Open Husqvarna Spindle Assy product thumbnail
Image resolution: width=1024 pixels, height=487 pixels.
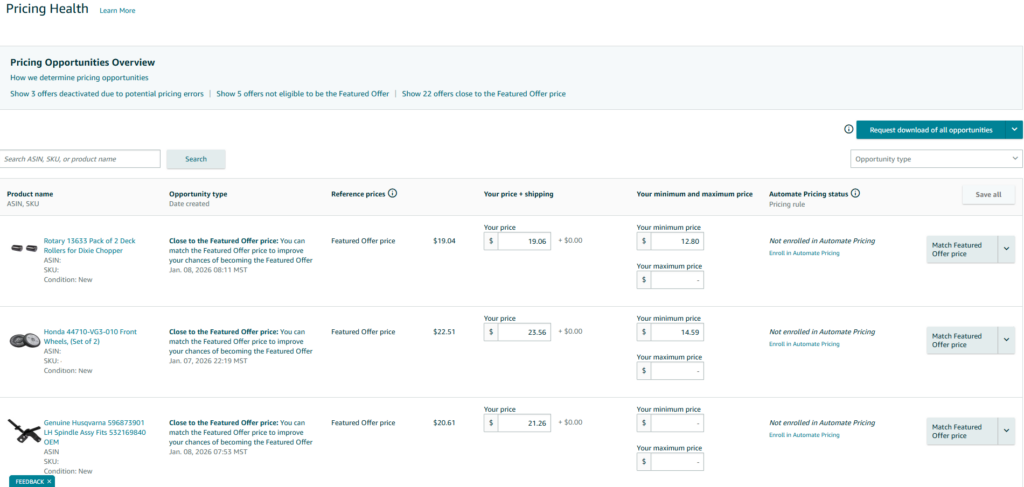click(x=24, y=432)
